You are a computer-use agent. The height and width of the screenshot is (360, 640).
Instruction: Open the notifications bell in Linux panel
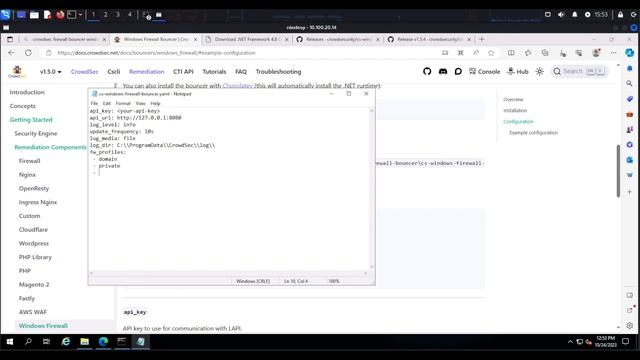pos(575,14)
